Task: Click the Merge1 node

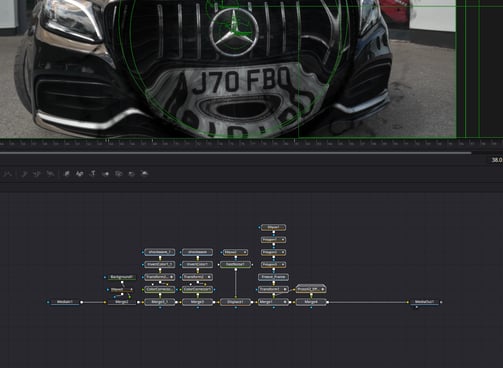Action: coord(273,302)
